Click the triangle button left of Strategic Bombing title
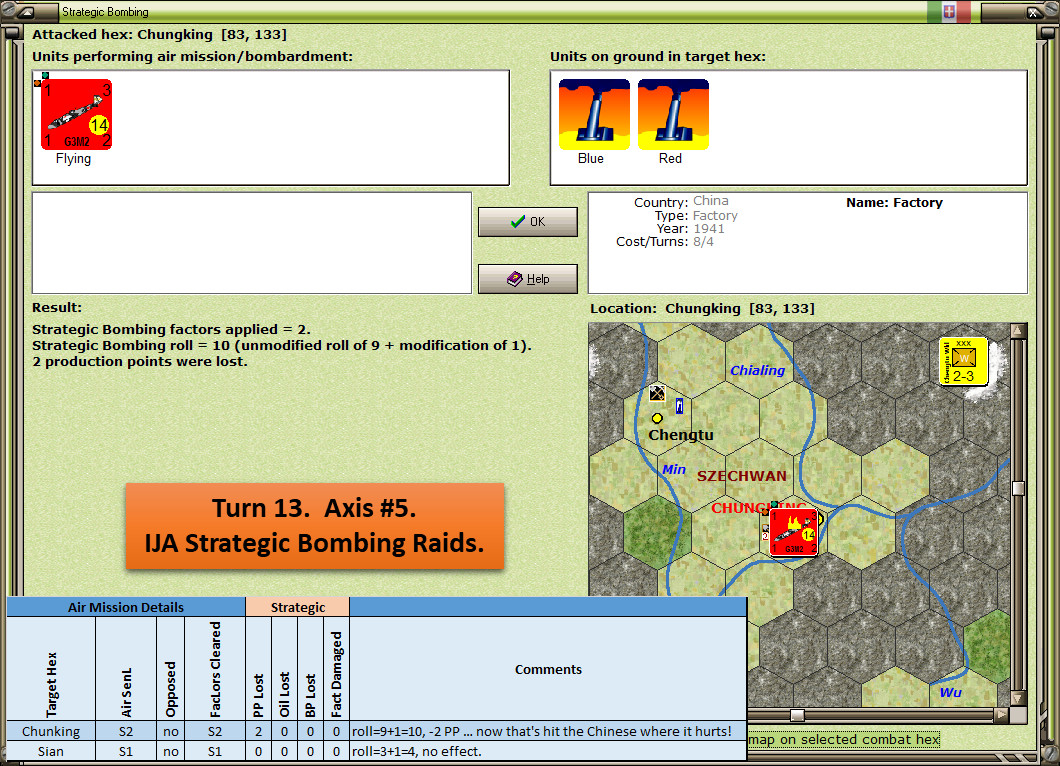 (26, 12)
